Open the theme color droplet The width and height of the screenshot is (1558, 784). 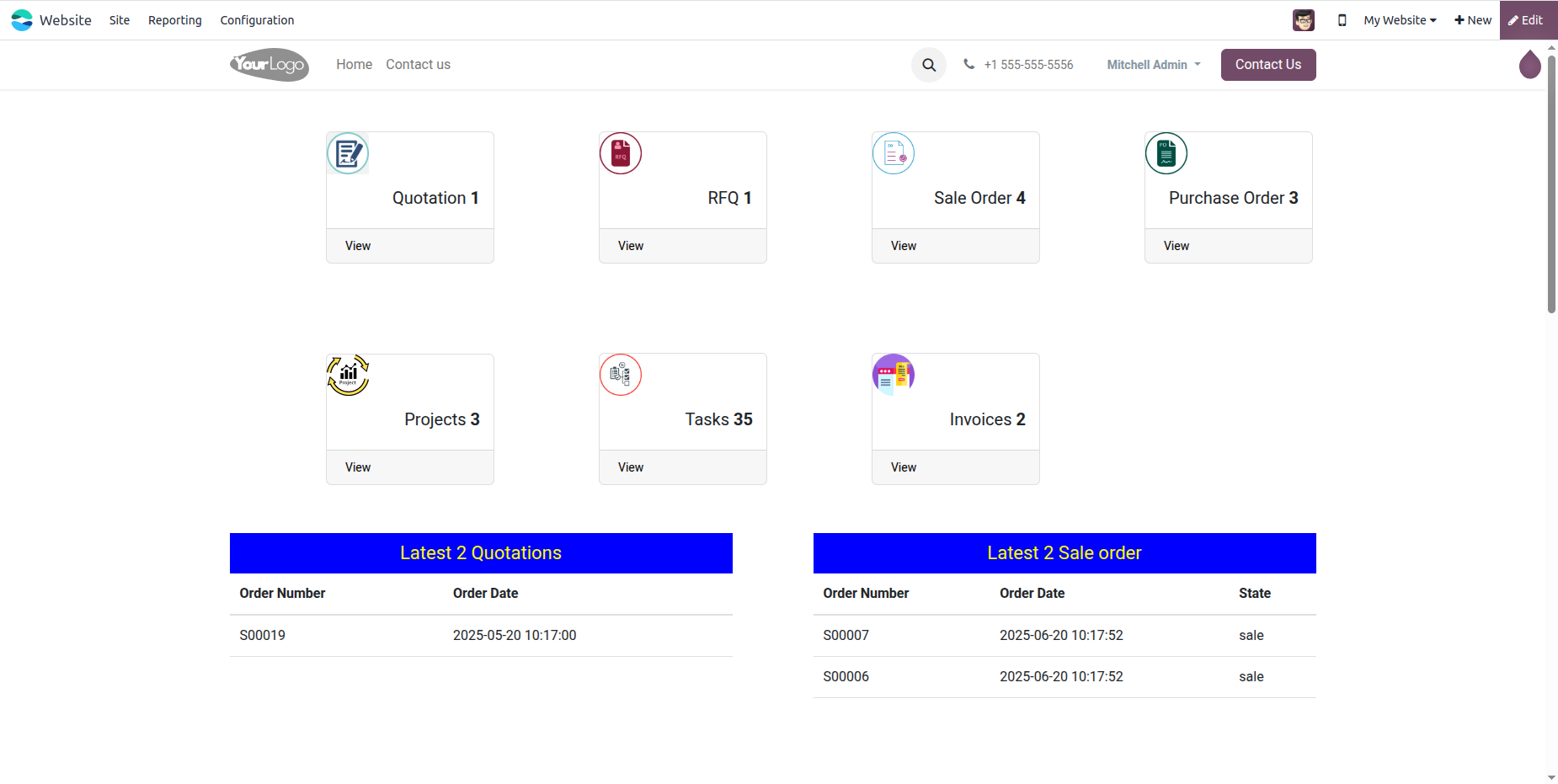(x=1529, y=65)
